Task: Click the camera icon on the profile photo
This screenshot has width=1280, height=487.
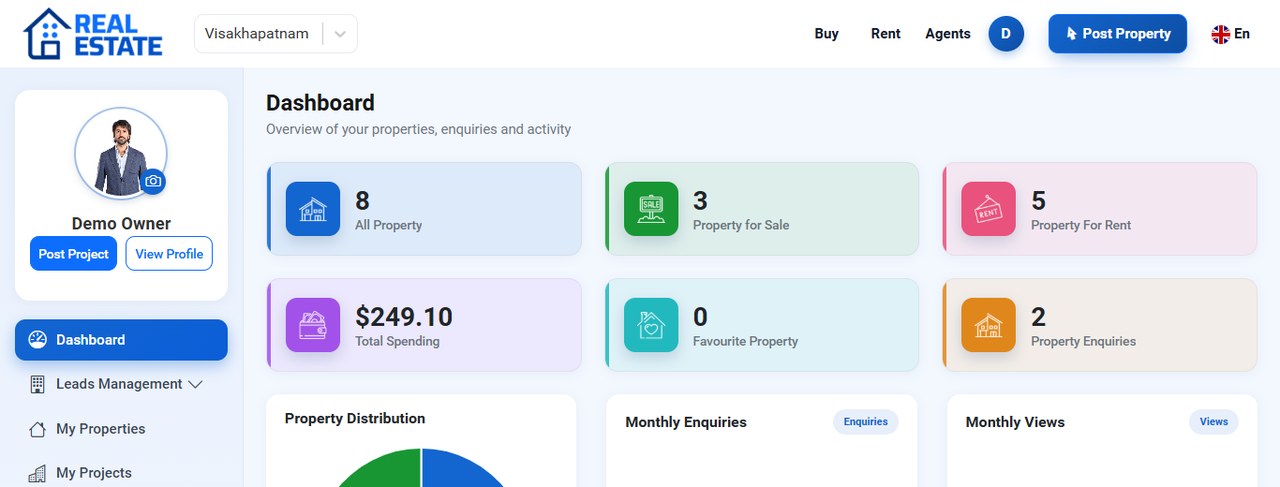Action: click(153, 181)
